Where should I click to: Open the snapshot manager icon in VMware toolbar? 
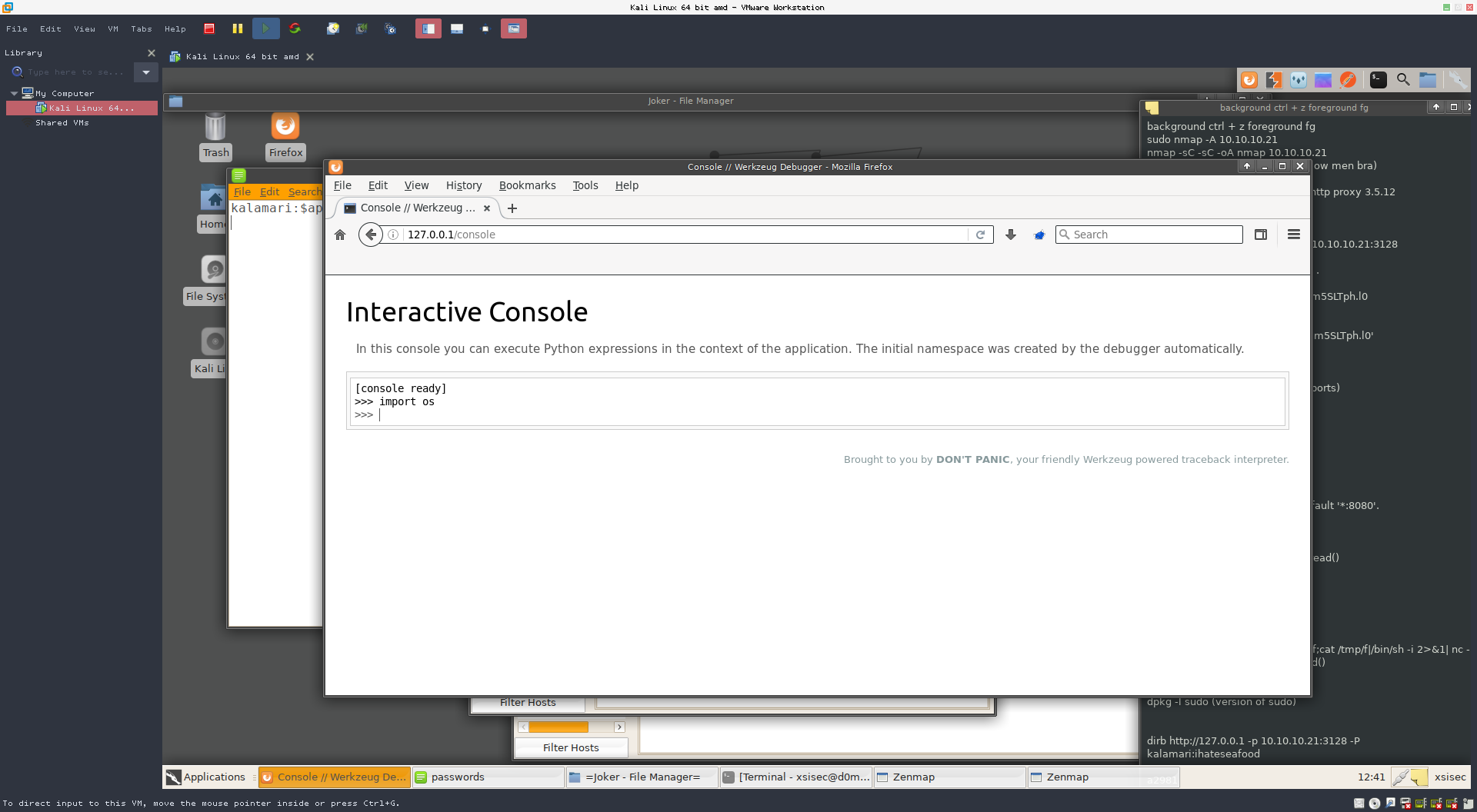(x=391, y=28)
